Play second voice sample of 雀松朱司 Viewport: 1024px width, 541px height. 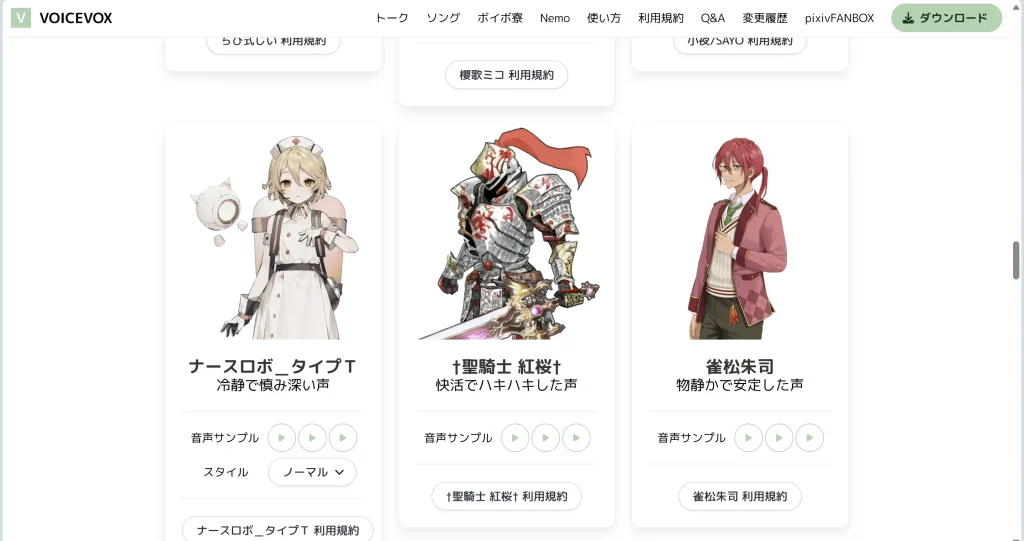[x=779, y=438]
